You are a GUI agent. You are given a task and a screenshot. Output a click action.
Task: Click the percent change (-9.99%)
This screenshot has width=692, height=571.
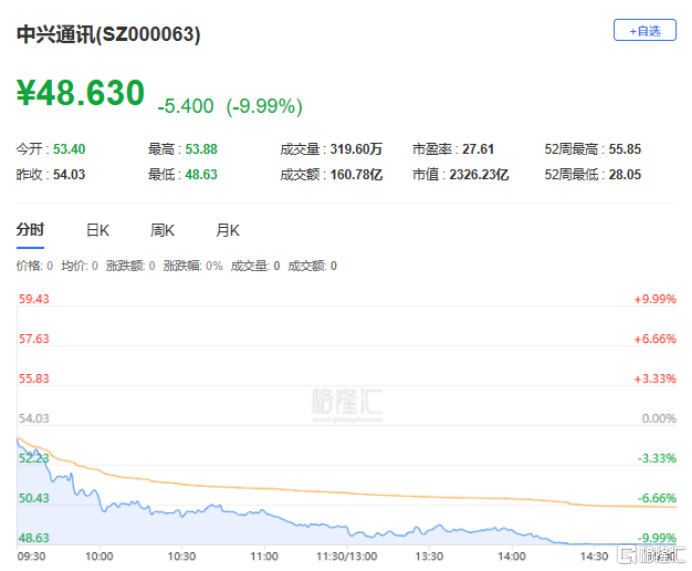(264, 106)
